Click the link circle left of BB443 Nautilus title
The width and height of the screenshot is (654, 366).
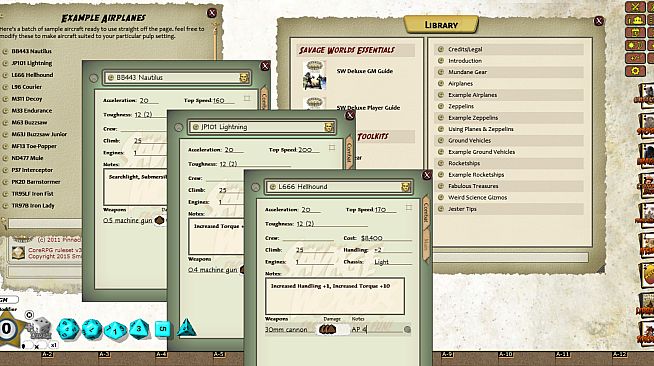[x=93, y=78]
